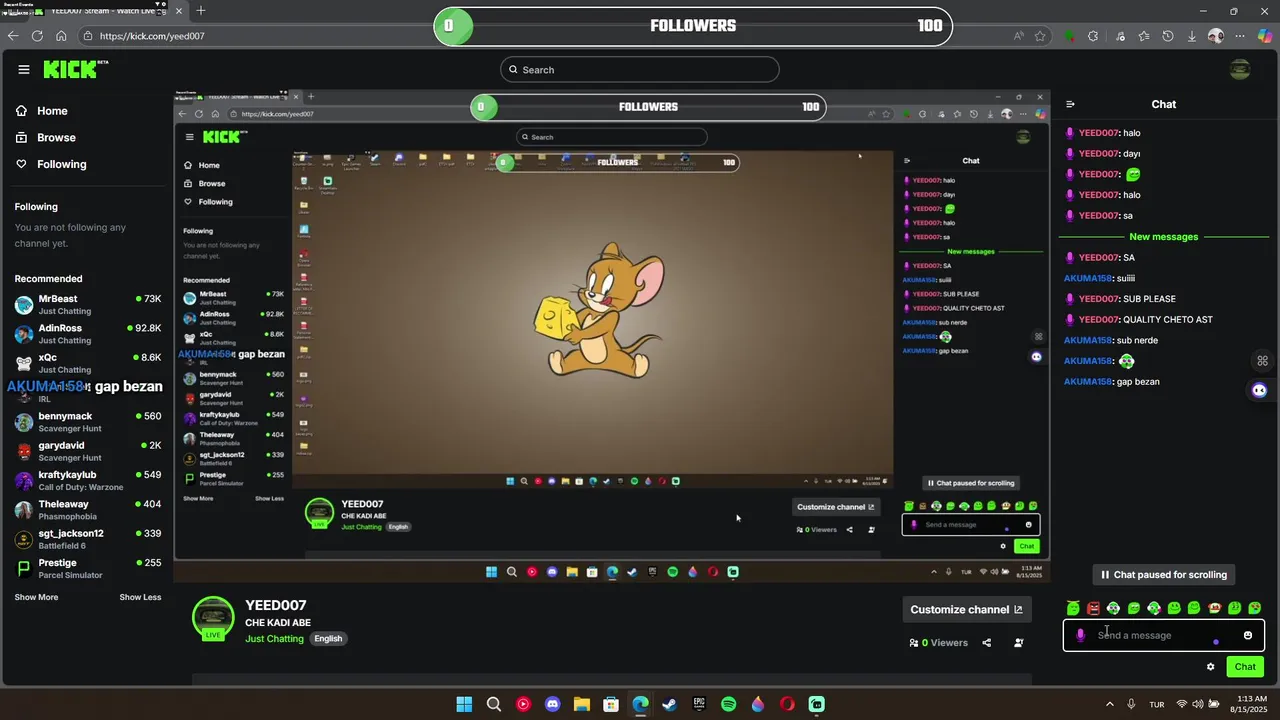The width and height of the screenshot is (1280, 720).
Task: Open Windows Start menu
Action: coord(464,704)
